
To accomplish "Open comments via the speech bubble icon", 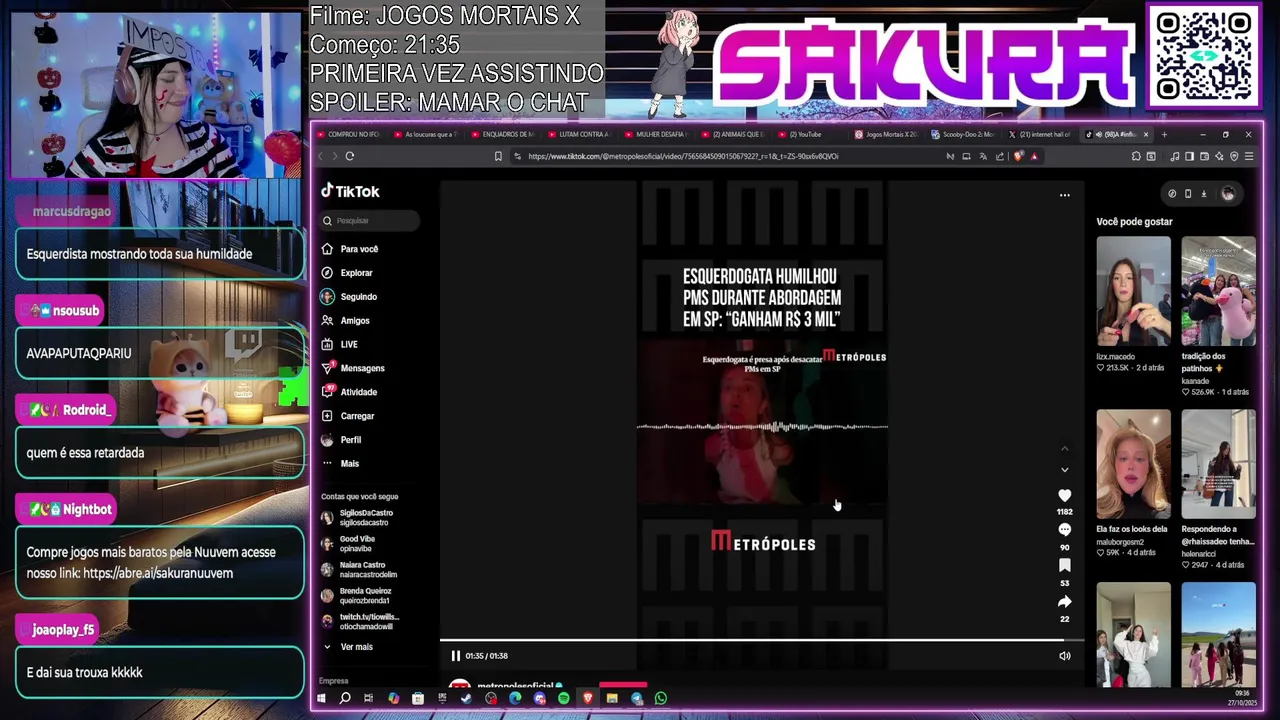I will coord(1064,530).
